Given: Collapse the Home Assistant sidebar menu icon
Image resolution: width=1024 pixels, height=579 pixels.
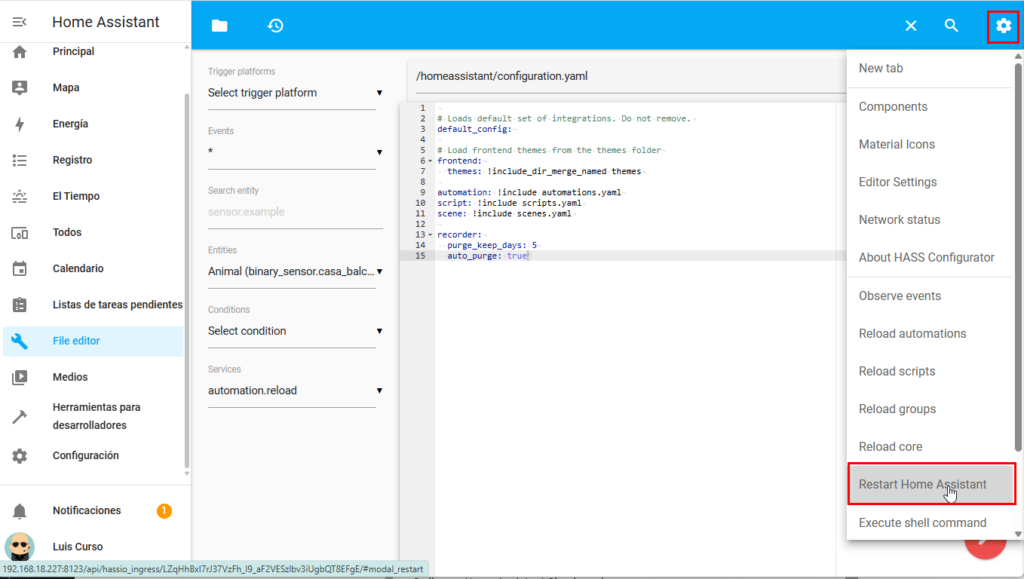Looking at the screenshot, I should click(x=20, y=22).
